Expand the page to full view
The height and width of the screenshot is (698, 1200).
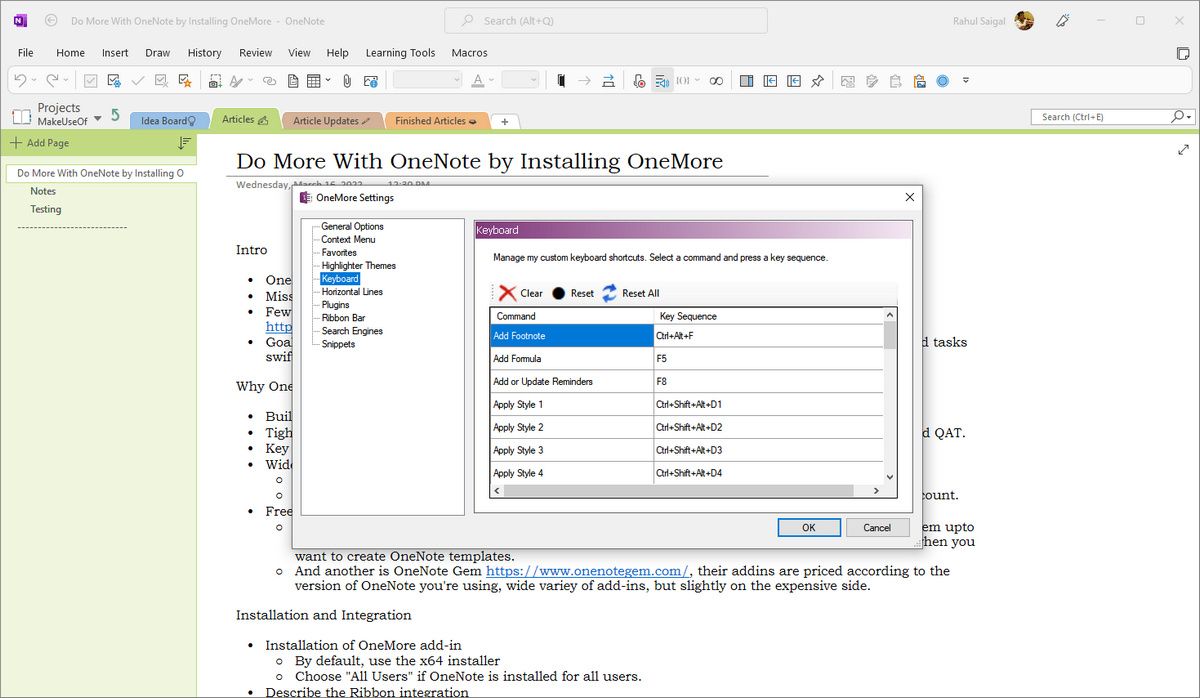[1183, 150]
